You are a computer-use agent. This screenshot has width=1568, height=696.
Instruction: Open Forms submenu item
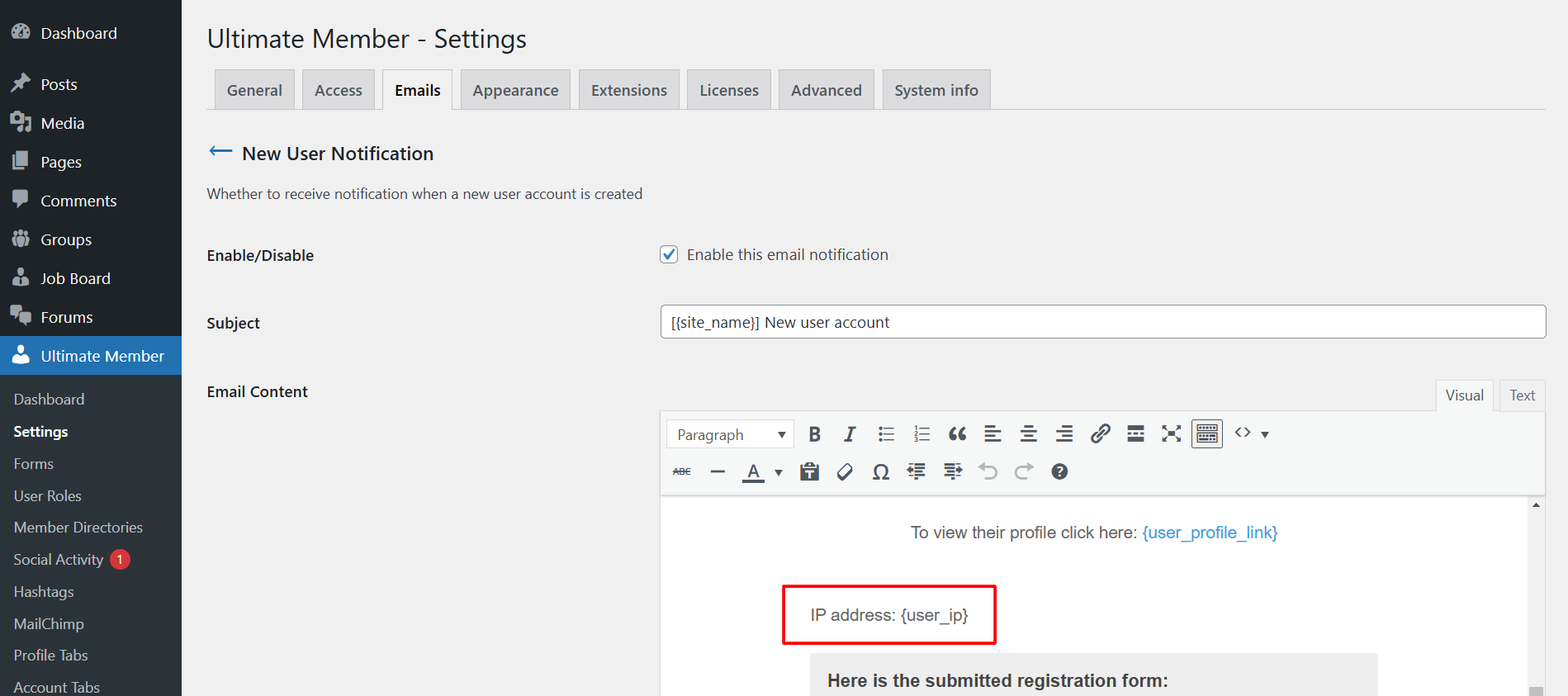point(34,464)
